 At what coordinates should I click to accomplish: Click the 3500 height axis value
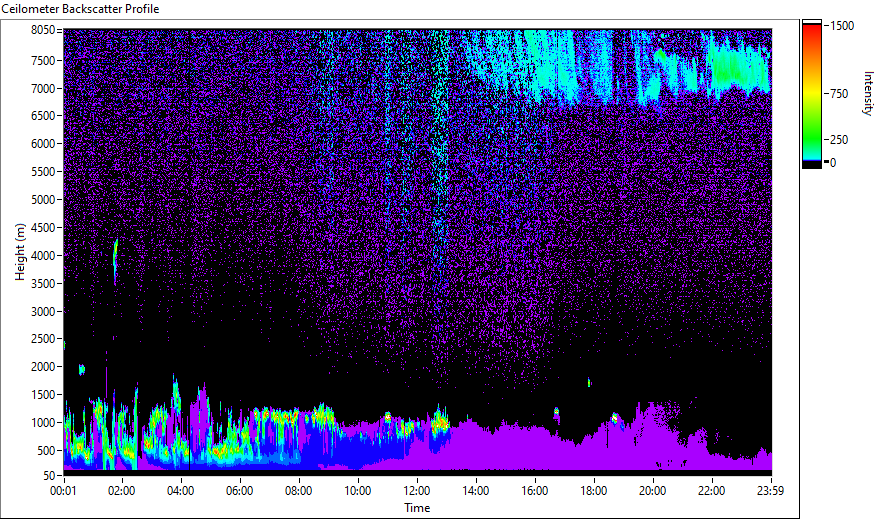pos(43,284)
